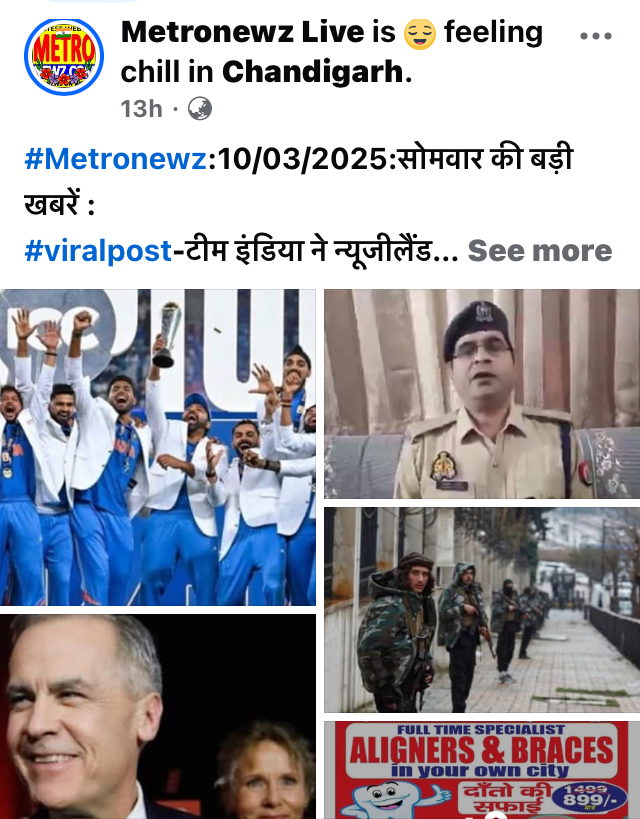Tap the post date text 10/03/2025
Viewport: 640px width, 819px height.
(301, 159)
